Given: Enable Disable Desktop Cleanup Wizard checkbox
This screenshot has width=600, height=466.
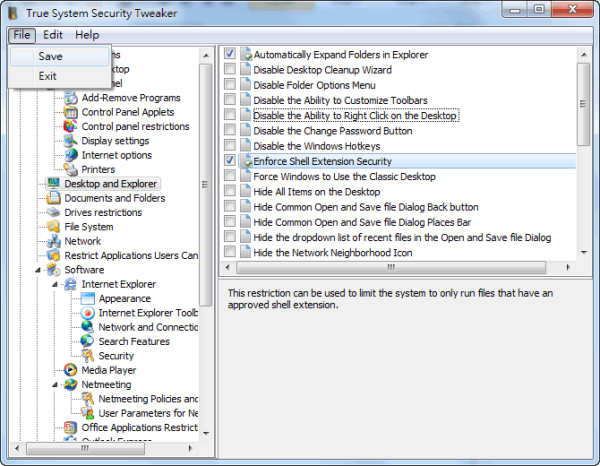Looking at the screenshot, I should pyautogui.click(x=230, y=70).
